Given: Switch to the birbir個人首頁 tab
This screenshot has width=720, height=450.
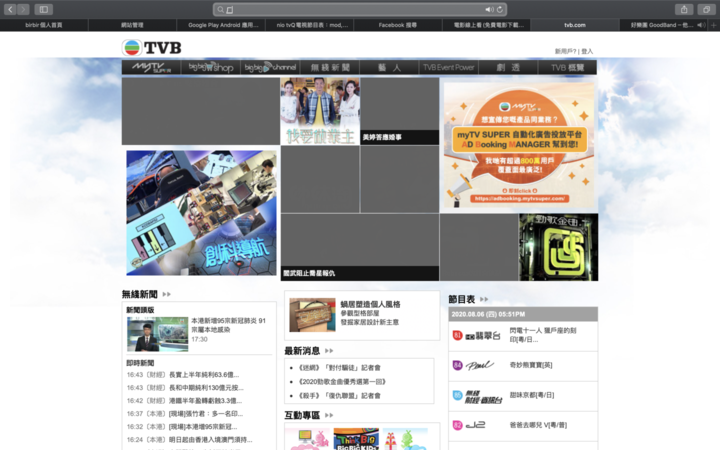Looking at the screenshot, I should tap(44, 25).
